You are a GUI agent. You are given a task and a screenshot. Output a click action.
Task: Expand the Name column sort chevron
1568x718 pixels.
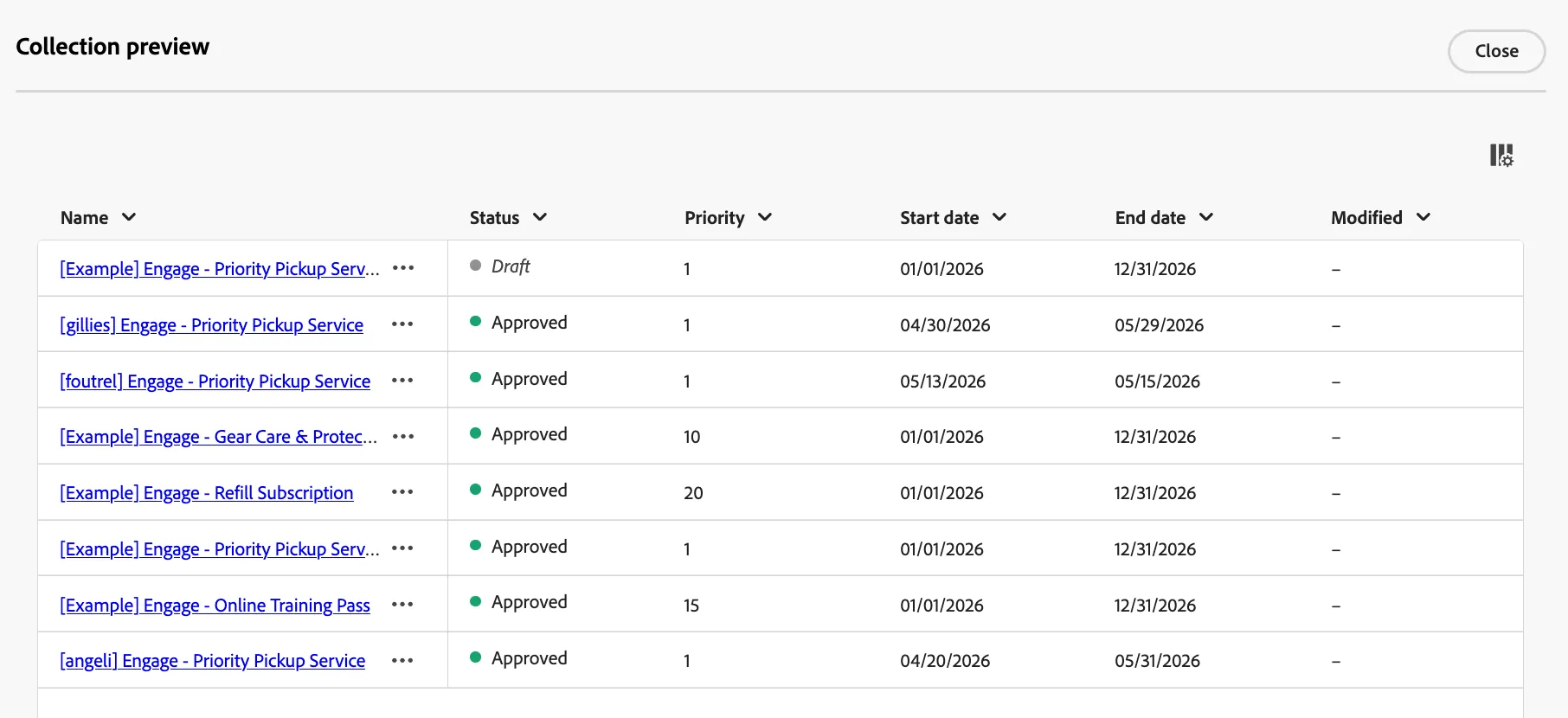pyautogui.click(x=129, y=217)
